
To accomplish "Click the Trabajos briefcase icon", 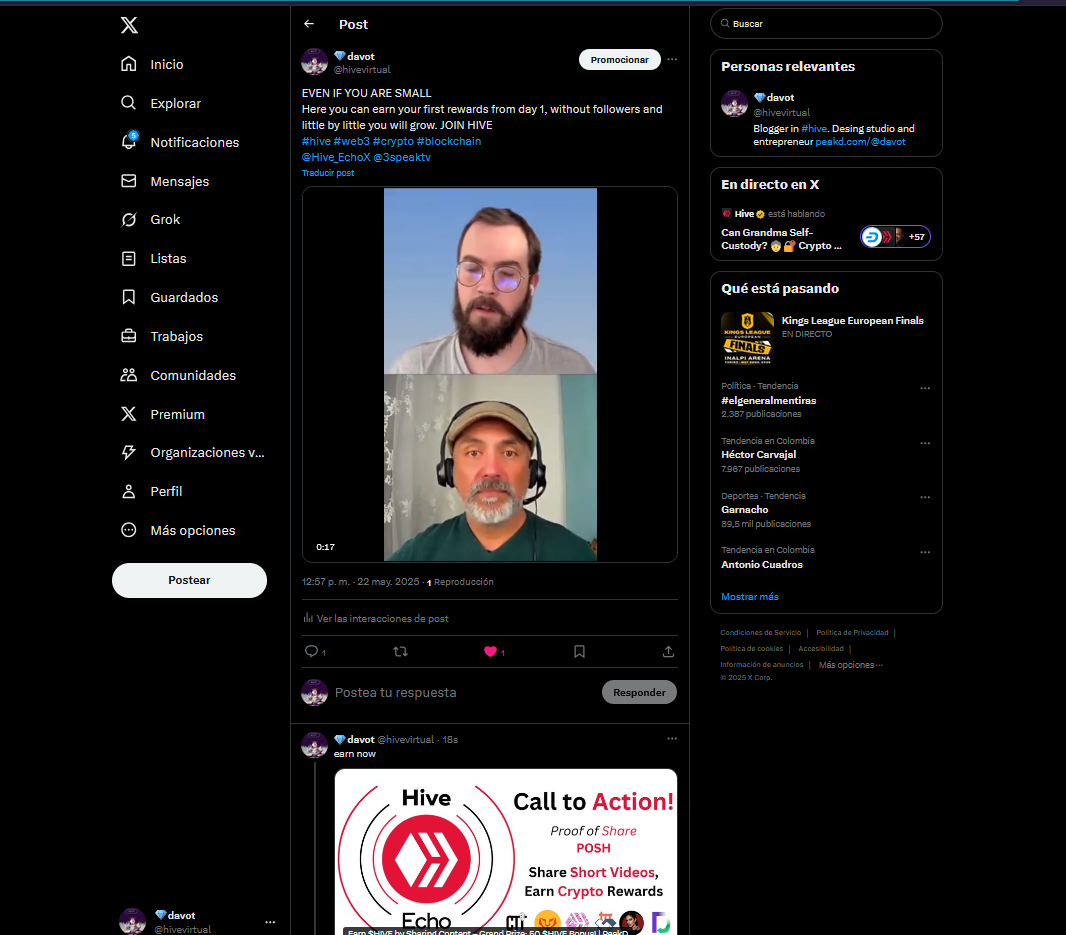I will point(128,336).
